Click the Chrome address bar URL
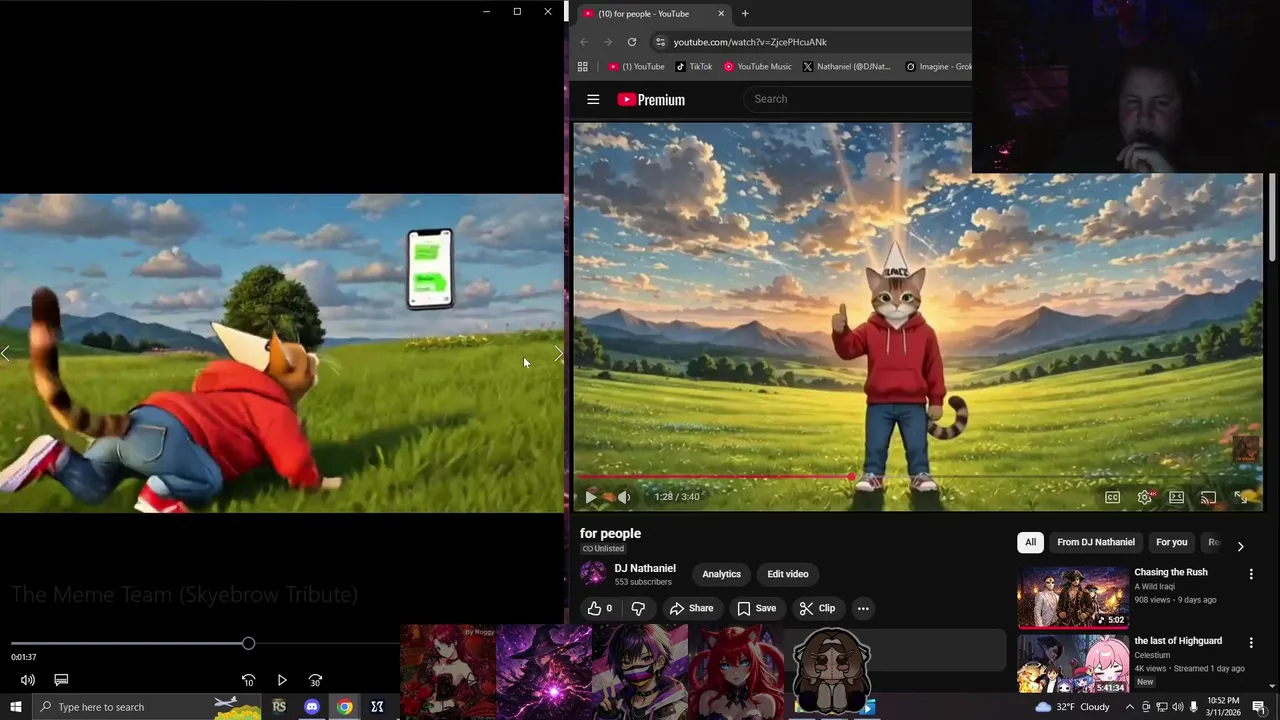Screen dimensions: 1280x720 pos(750,42)
